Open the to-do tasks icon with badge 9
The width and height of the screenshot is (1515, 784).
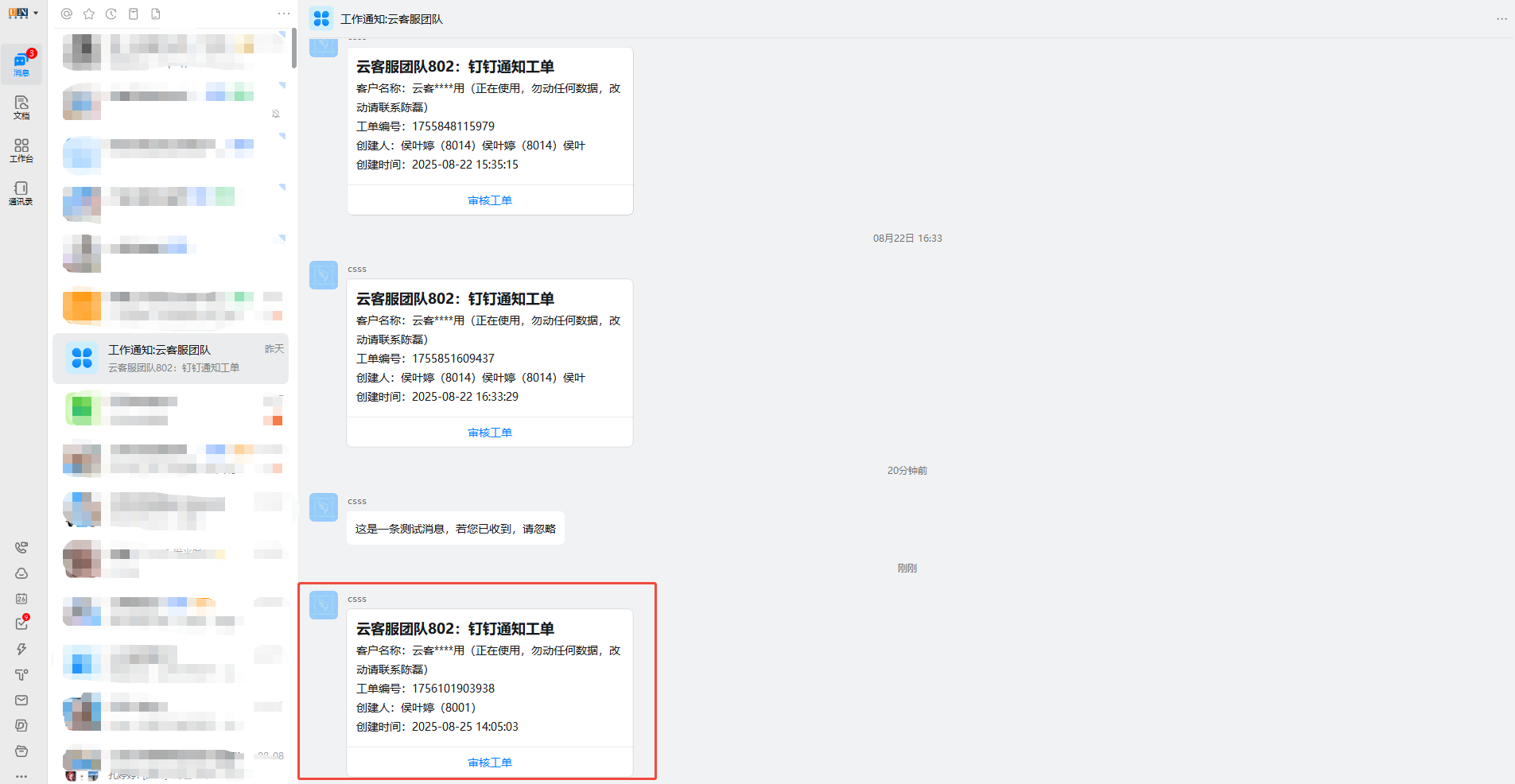[21, 623]
